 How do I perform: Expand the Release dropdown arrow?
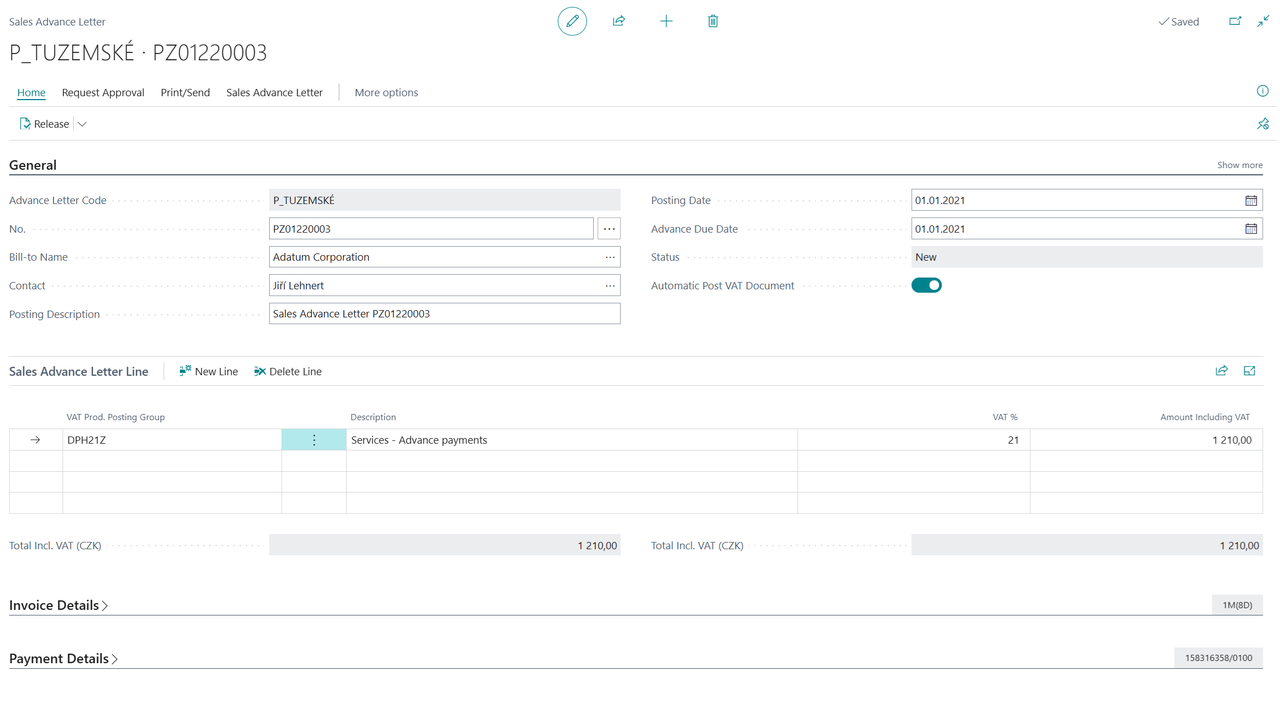pos(83,124)
